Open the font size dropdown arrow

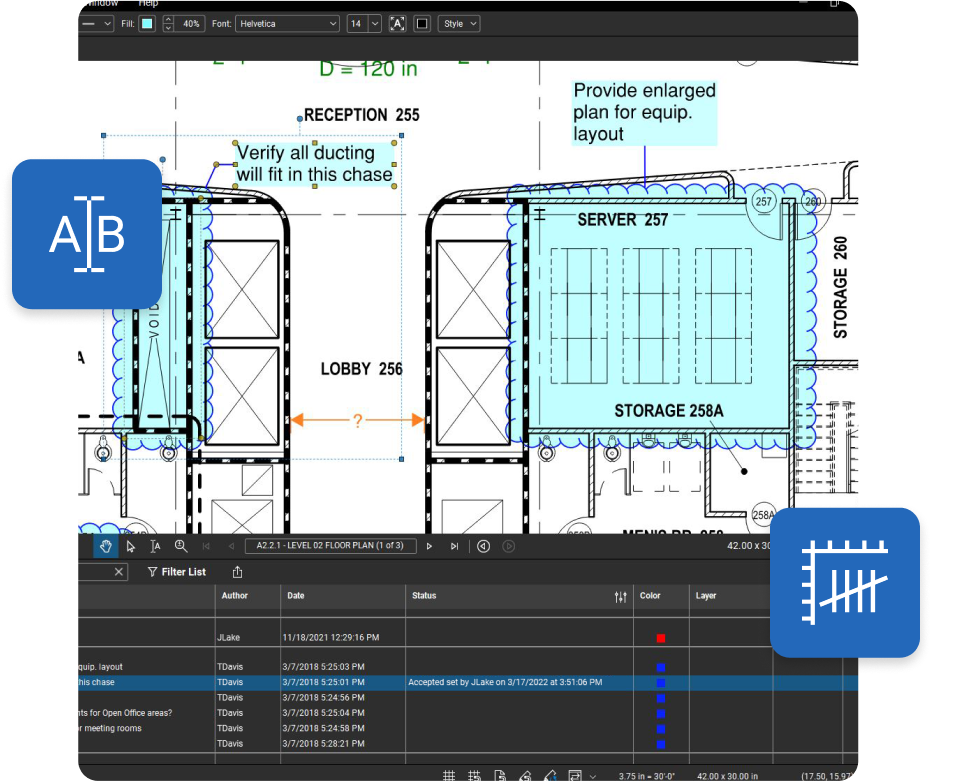point(375,24)
